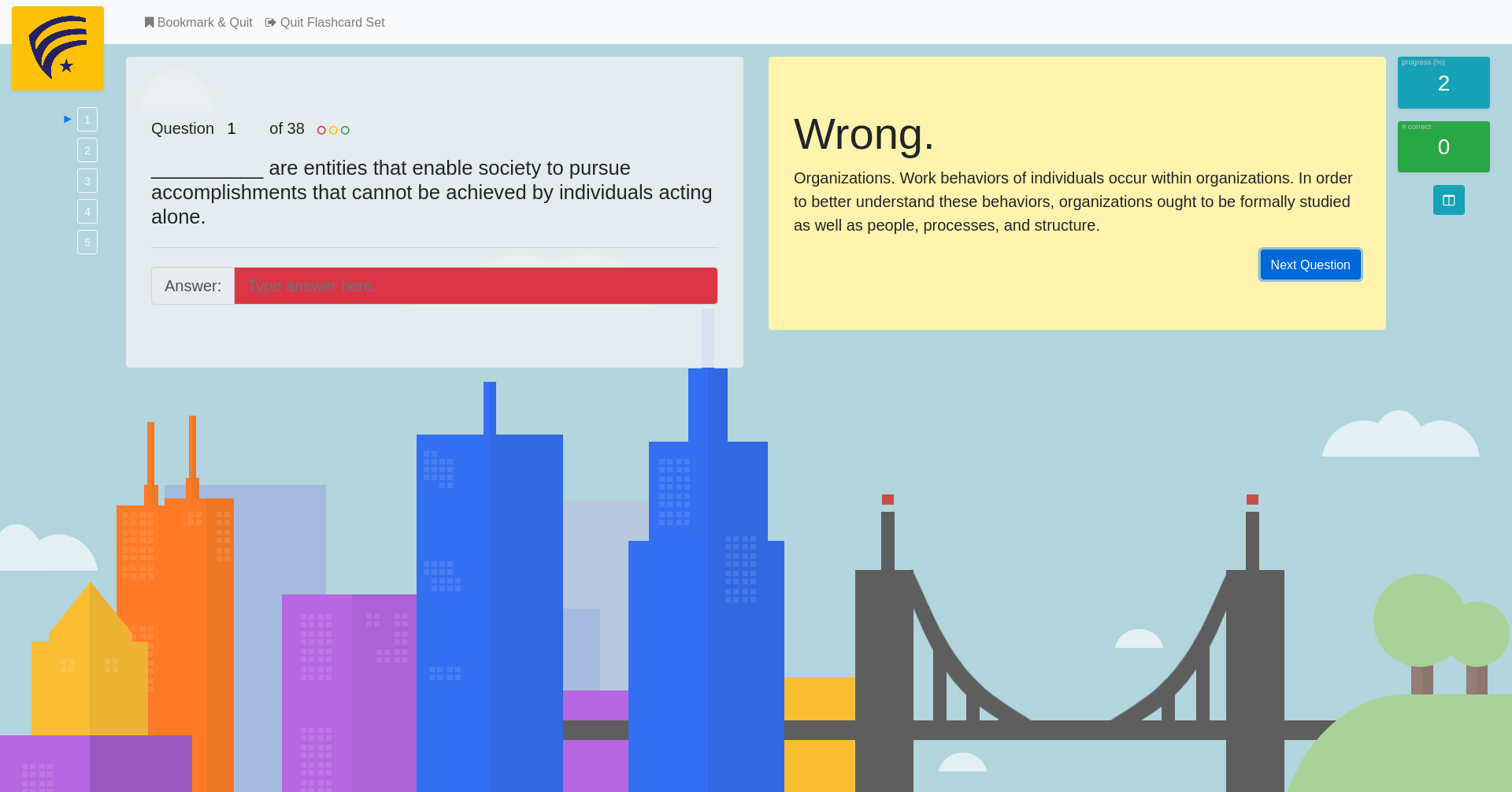Click the red attempt circle indicator
1512x792 pixels.
coord(321,131)
